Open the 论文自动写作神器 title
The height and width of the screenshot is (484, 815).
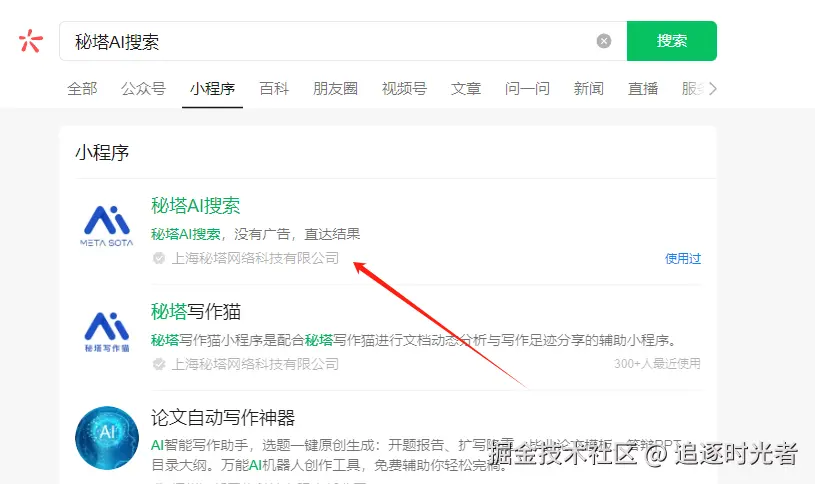coord(223,417)
